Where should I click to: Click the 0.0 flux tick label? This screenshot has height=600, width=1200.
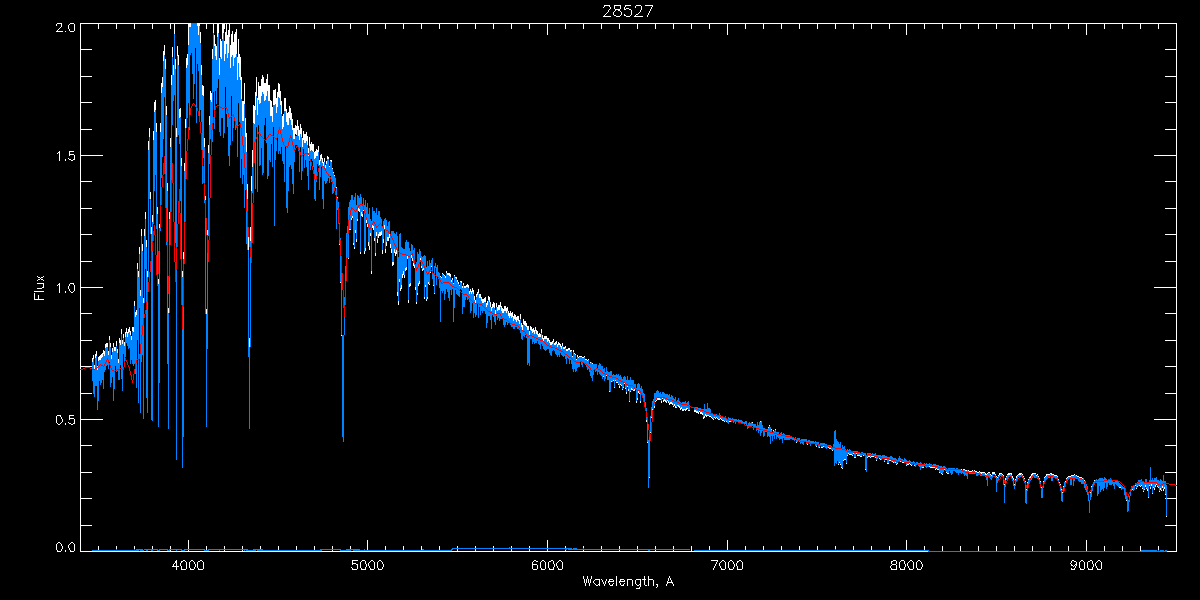coord(66,547)
